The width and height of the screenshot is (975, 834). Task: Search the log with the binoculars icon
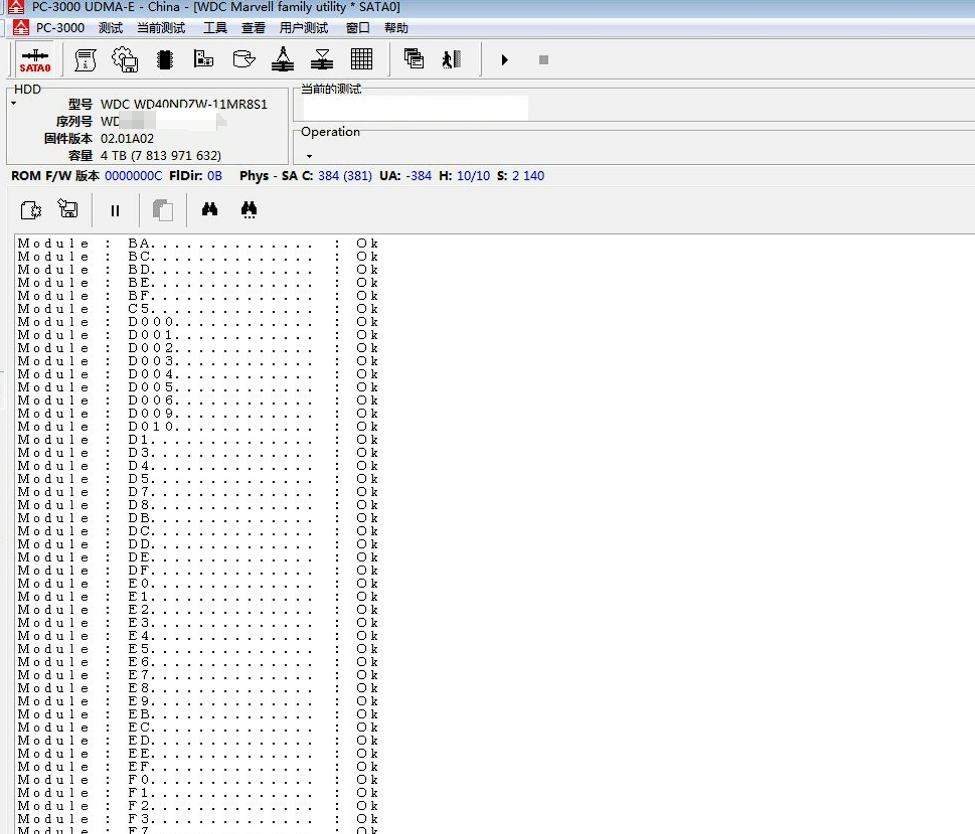210,209
